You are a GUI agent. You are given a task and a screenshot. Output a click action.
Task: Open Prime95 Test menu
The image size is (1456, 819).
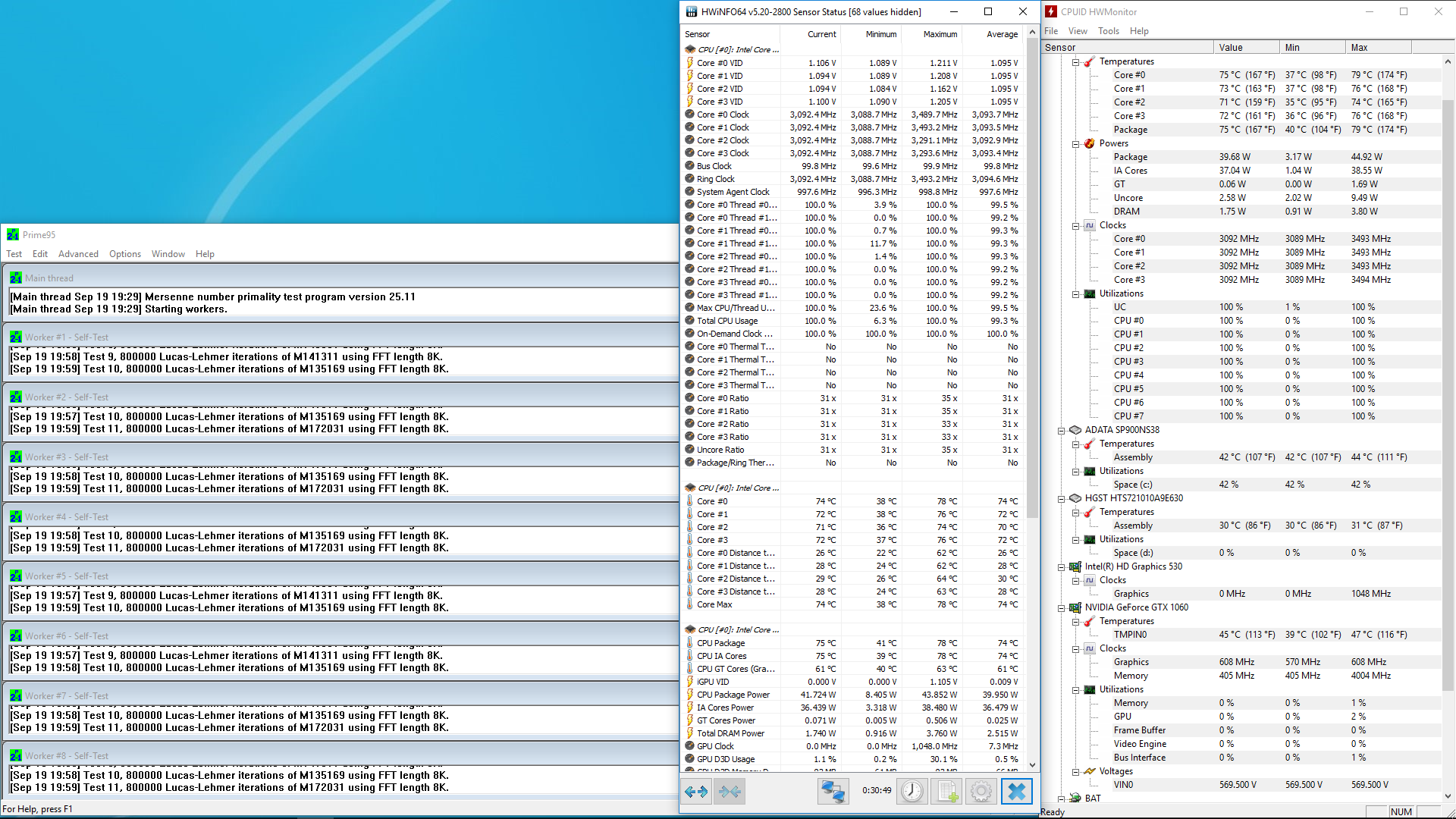point(14,254)
